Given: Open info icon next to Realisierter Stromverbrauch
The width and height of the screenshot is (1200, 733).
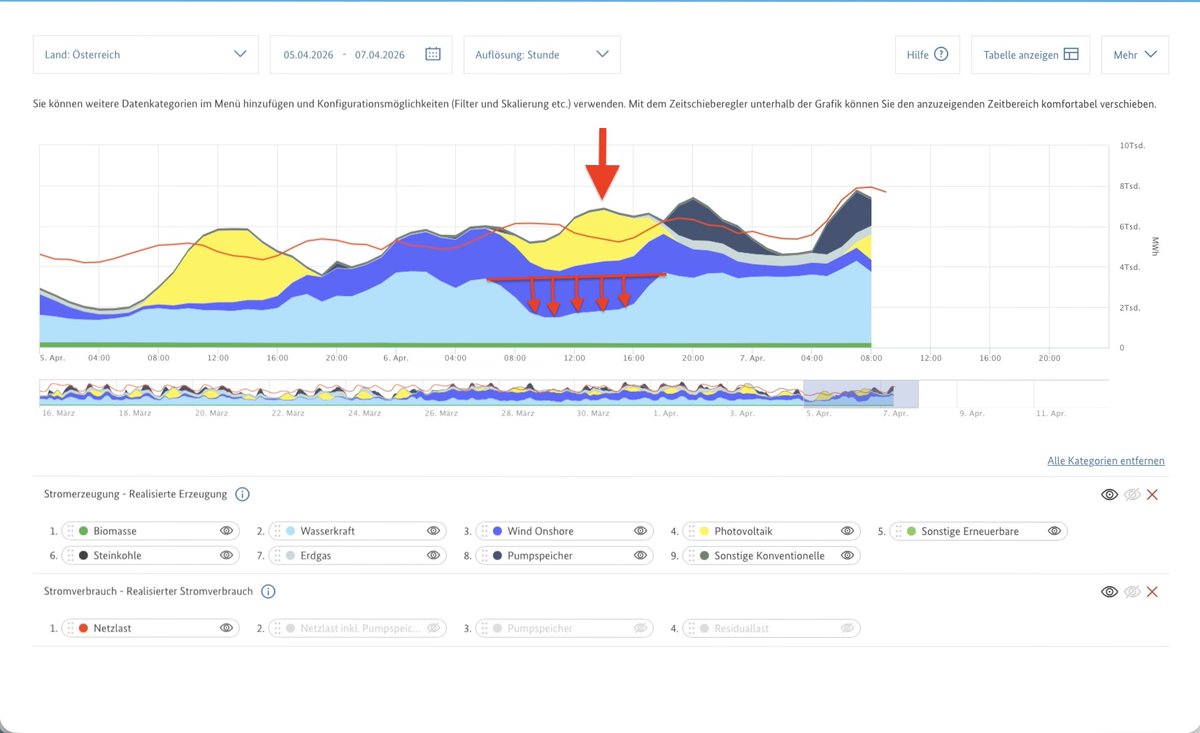Looking at the screenshot, I should 268,591.
